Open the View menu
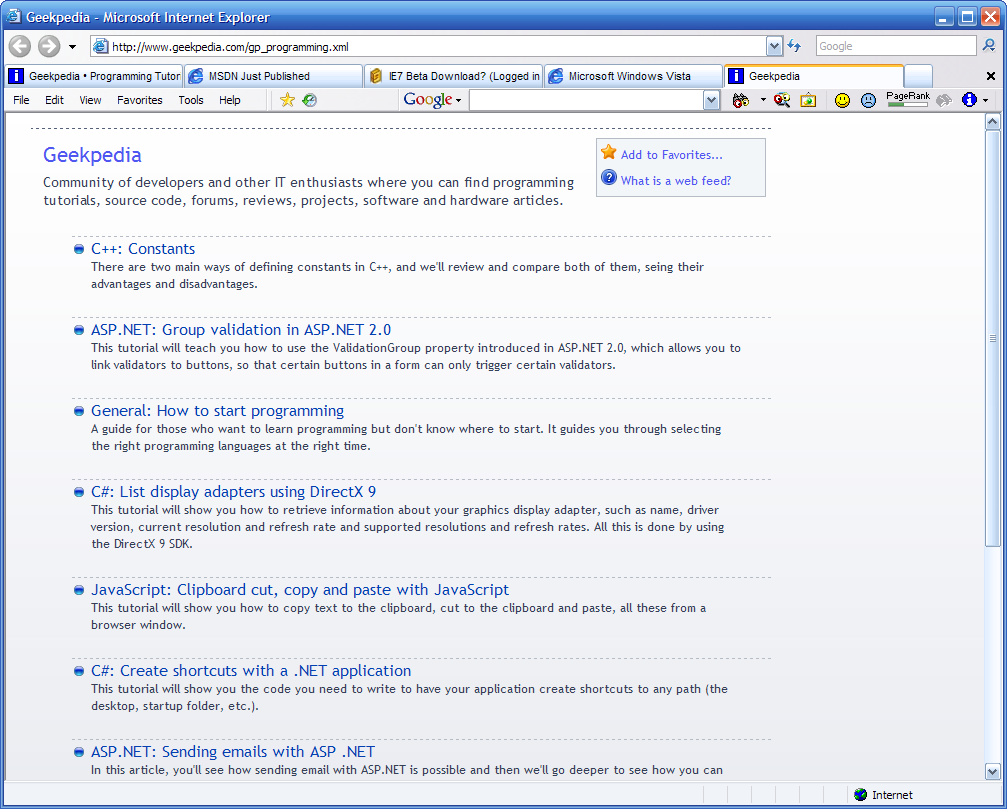Image resolution: width=1007 pixels, height=809 pixels. point(91,100)
